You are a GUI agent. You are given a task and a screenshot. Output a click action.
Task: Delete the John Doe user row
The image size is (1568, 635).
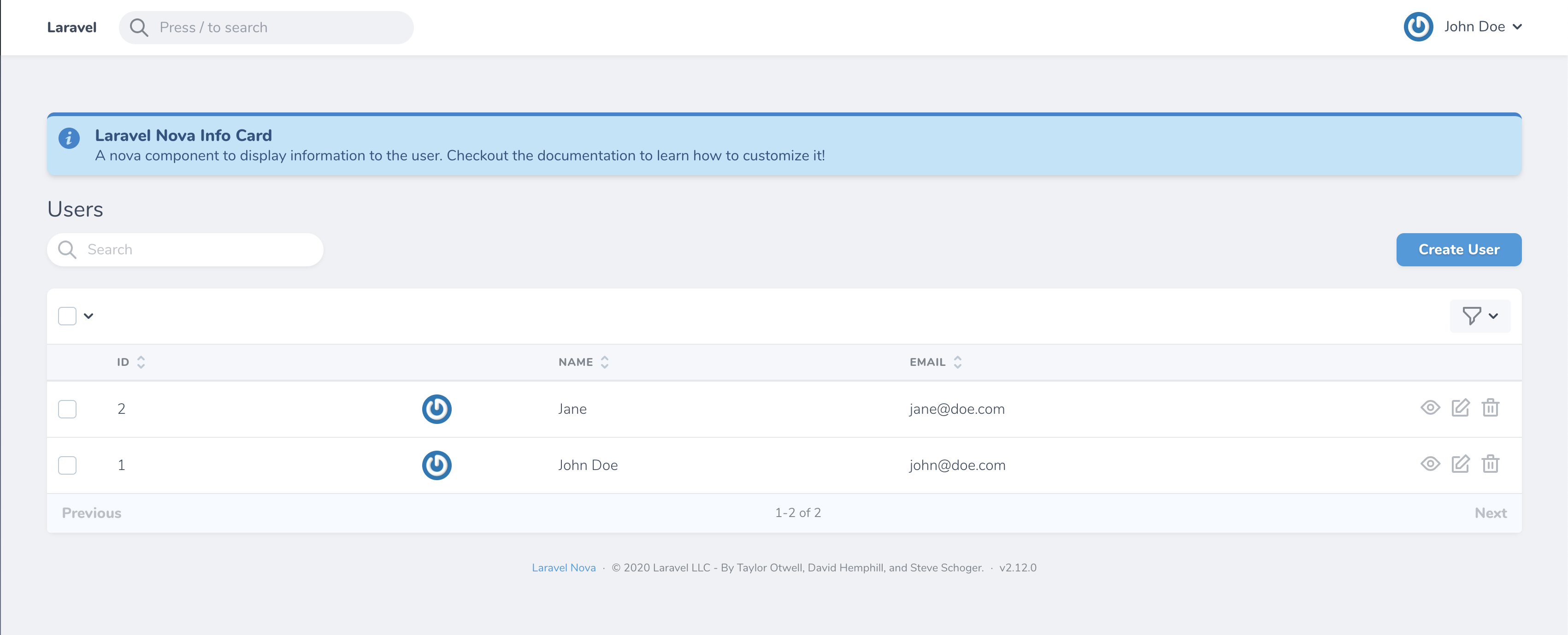coord(1490,464)
